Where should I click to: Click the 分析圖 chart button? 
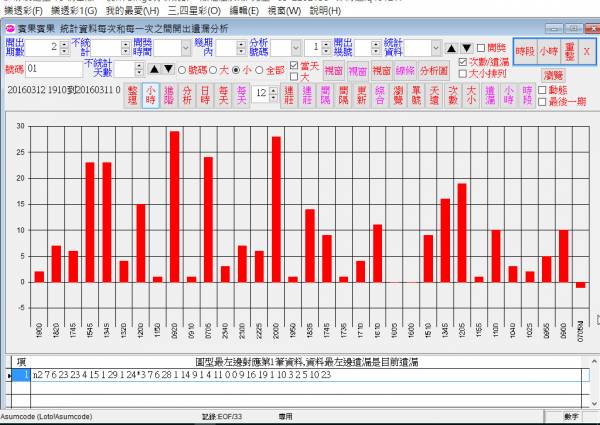(434, 71)
